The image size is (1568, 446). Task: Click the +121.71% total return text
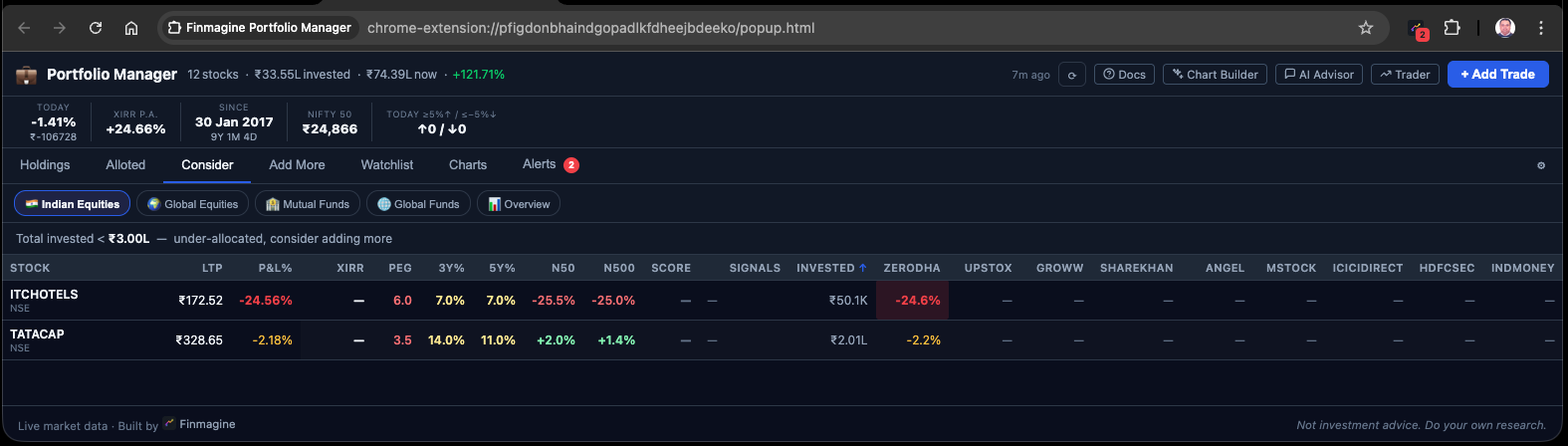click(479, 75)
